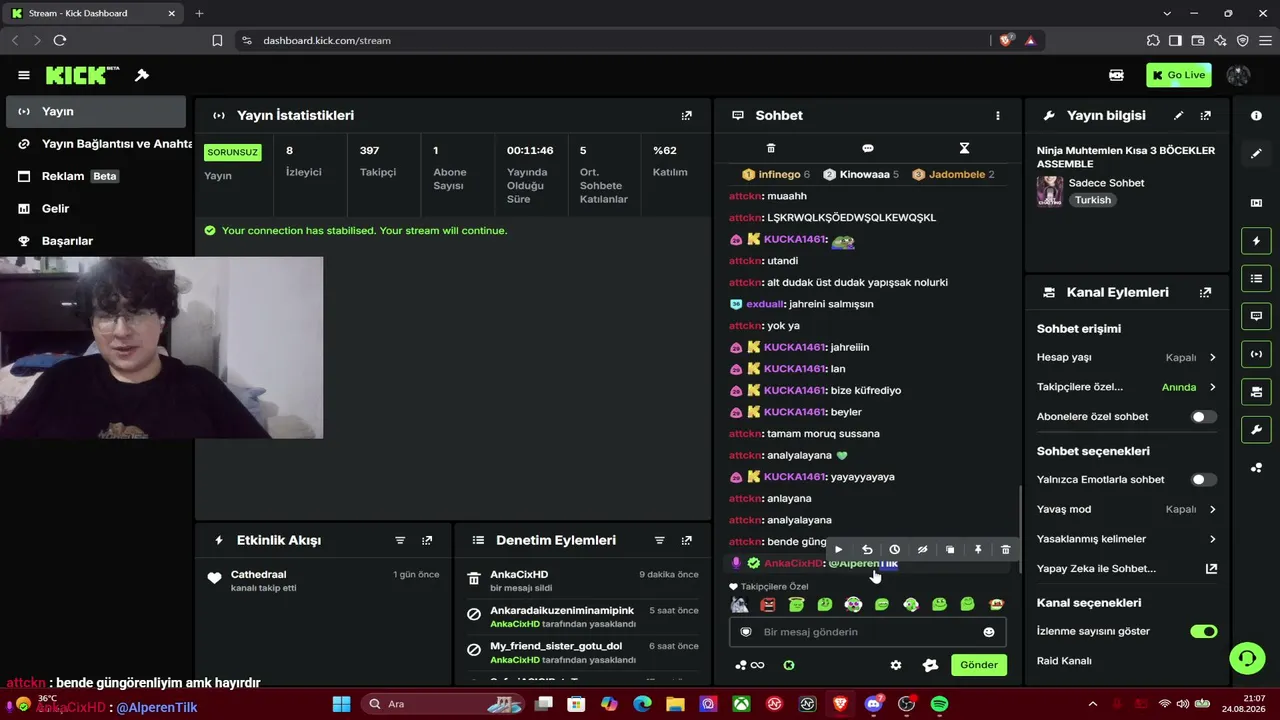Click the lightning icon in right sidebar
Viewport: 1280px width, 720px height.
(x=1257, y=241)
